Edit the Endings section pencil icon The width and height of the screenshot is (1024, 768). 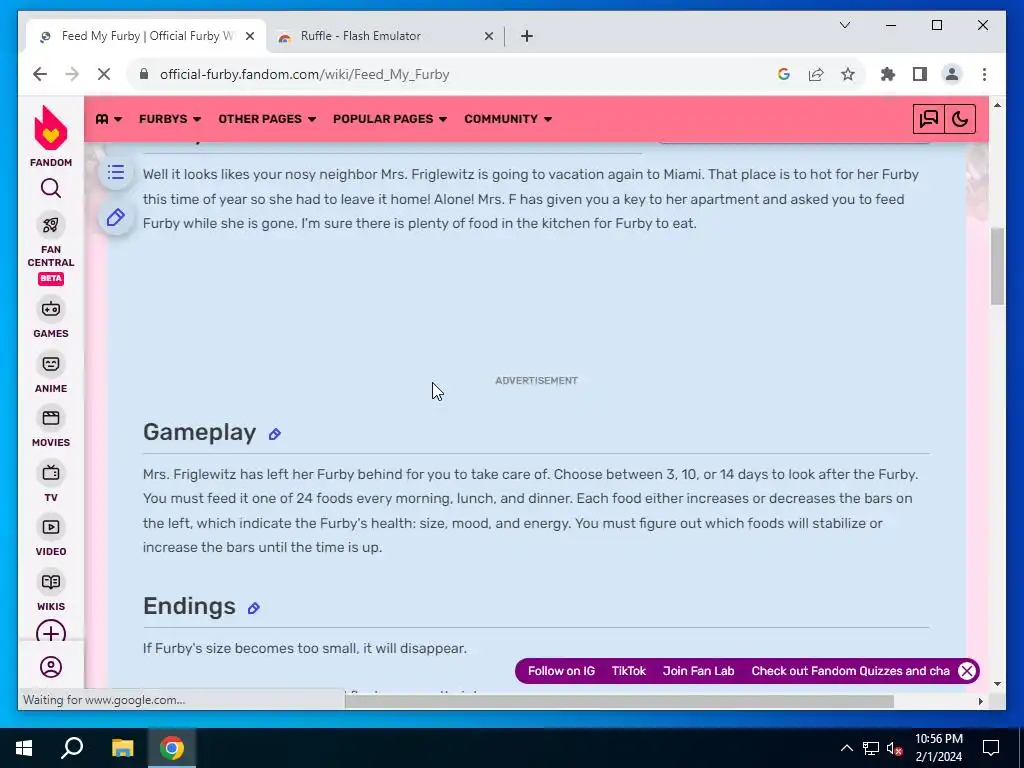pos(253,608)
